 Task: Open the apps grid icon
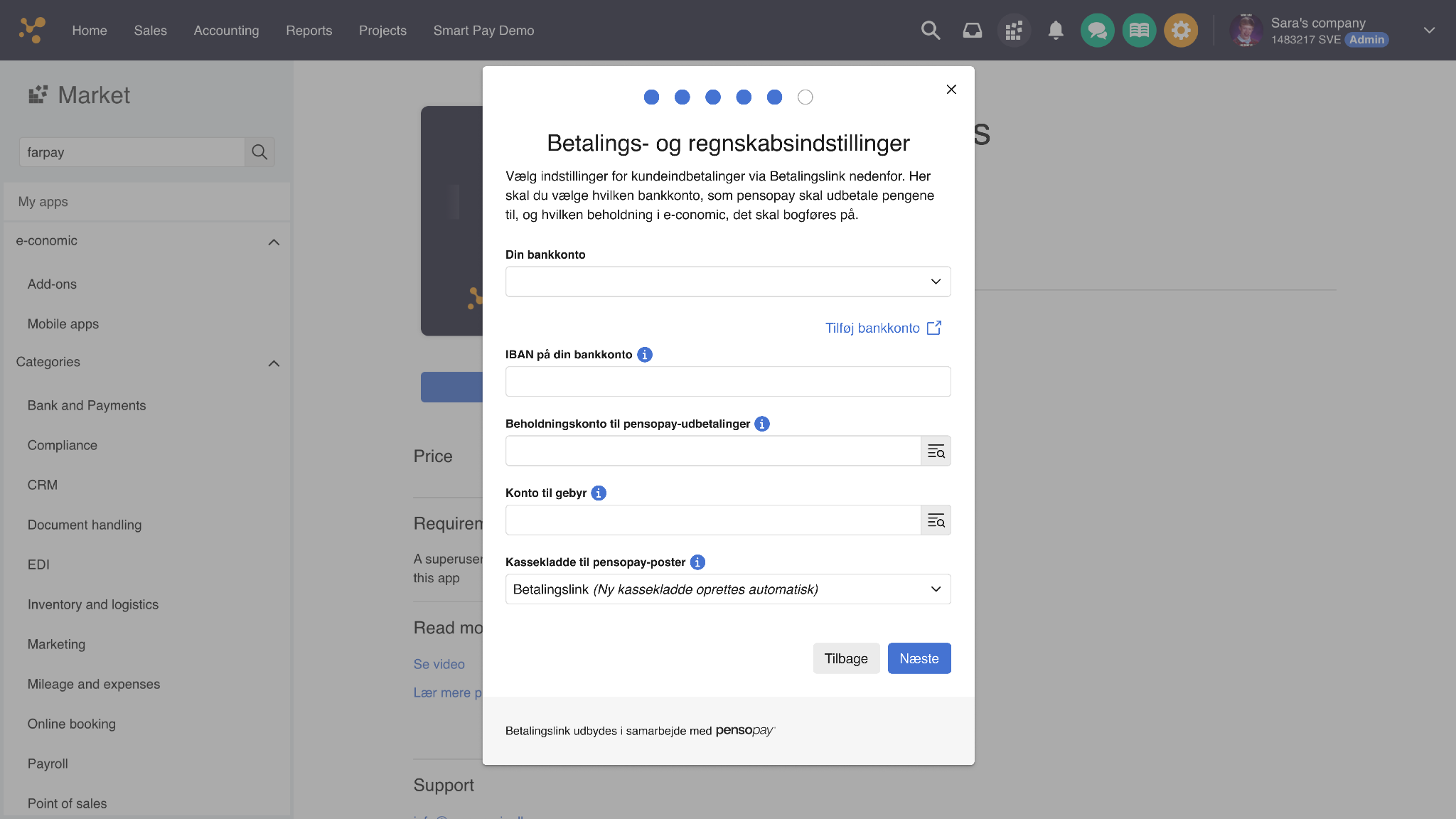click(x=1014, y=31)
